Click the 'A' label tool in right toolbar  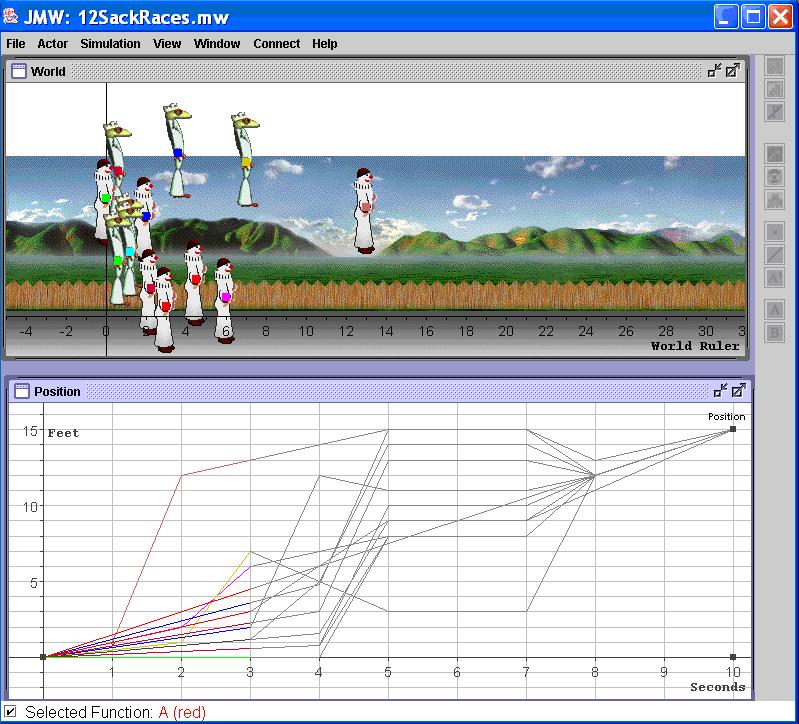[x=775, y=310]
